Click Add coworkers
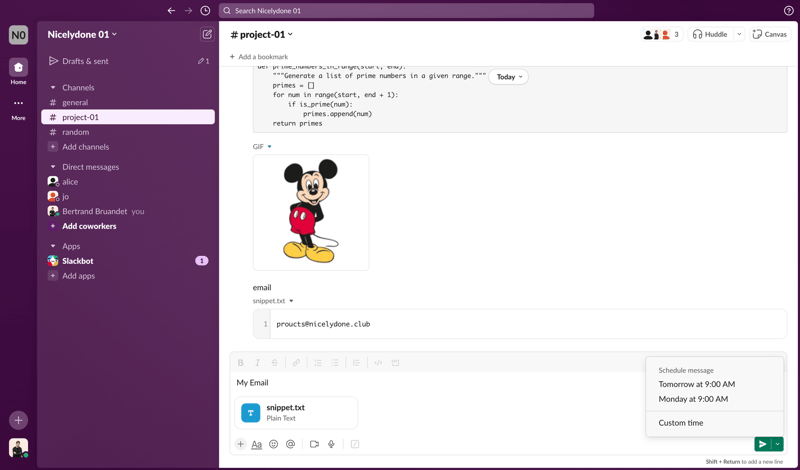Screen dimensions: 800x470 128,226
